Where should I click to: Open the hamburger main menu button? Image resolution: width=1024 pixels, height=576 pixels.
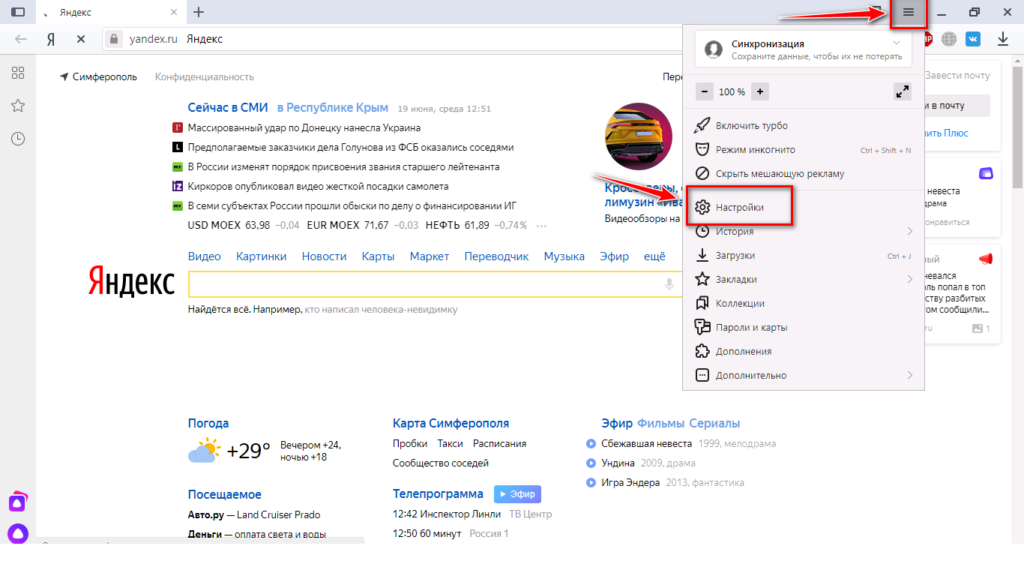point(908,12)
